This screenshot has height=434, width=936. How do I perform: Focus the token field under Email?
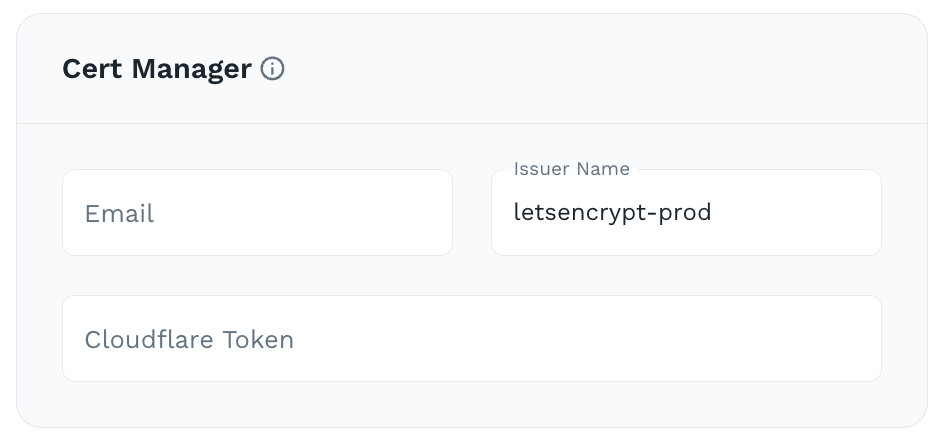point(471,339)
